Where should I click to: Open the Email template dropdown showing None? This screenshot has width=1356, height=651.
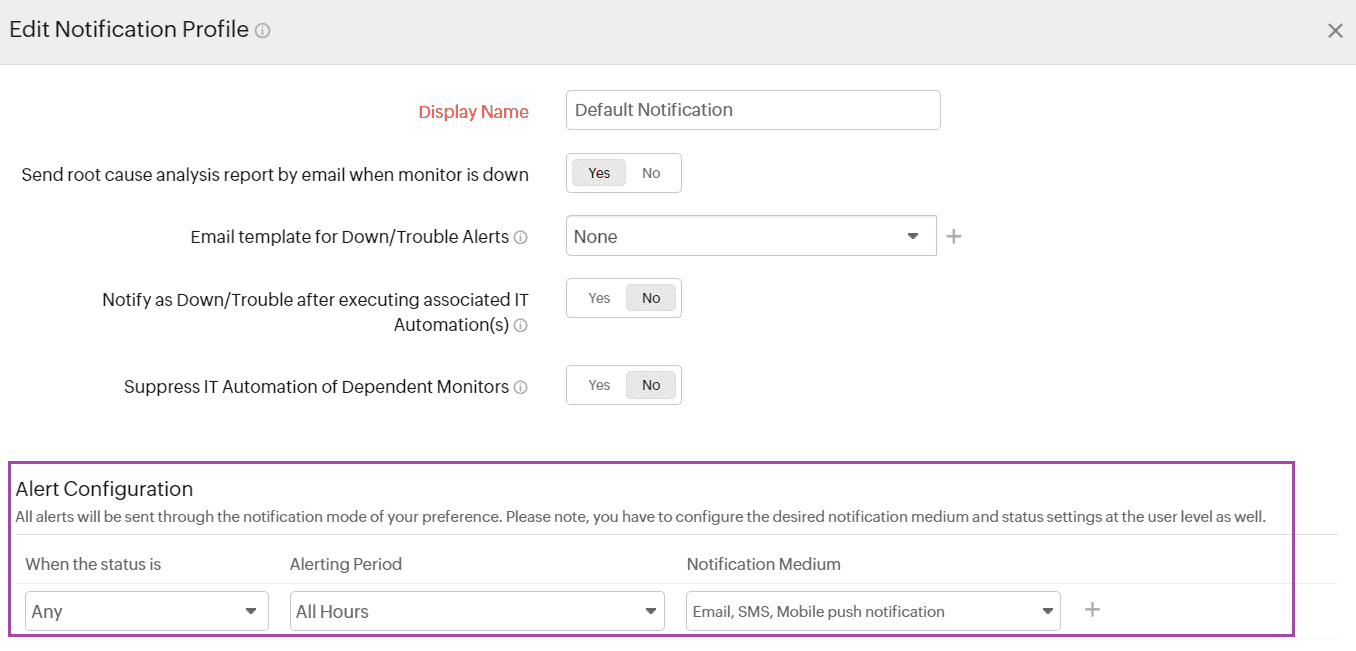(750, 237)
